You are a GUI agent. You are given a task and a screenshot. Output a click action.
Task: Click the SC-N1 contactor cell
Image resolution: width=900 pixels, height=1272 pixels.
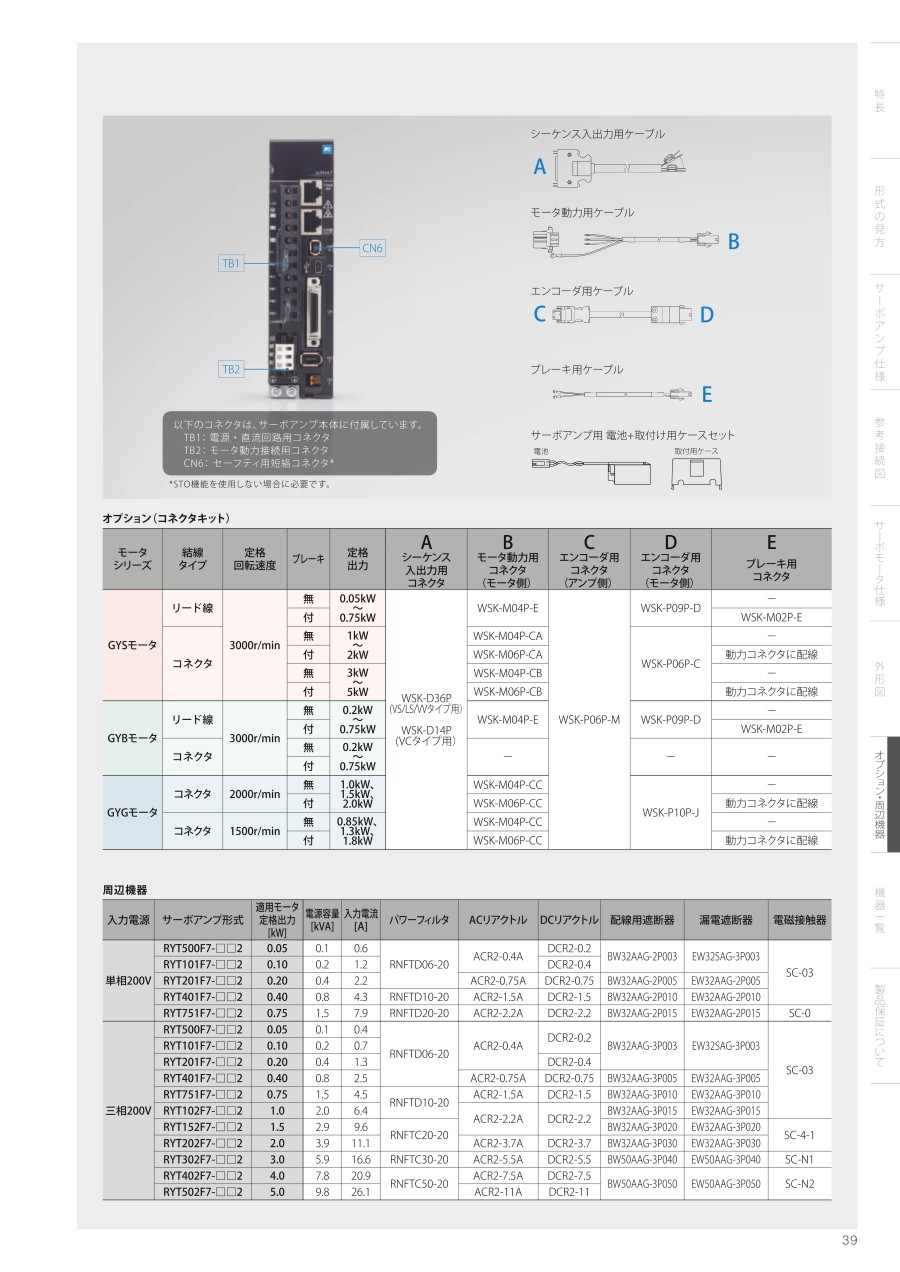click(799, 1159)
